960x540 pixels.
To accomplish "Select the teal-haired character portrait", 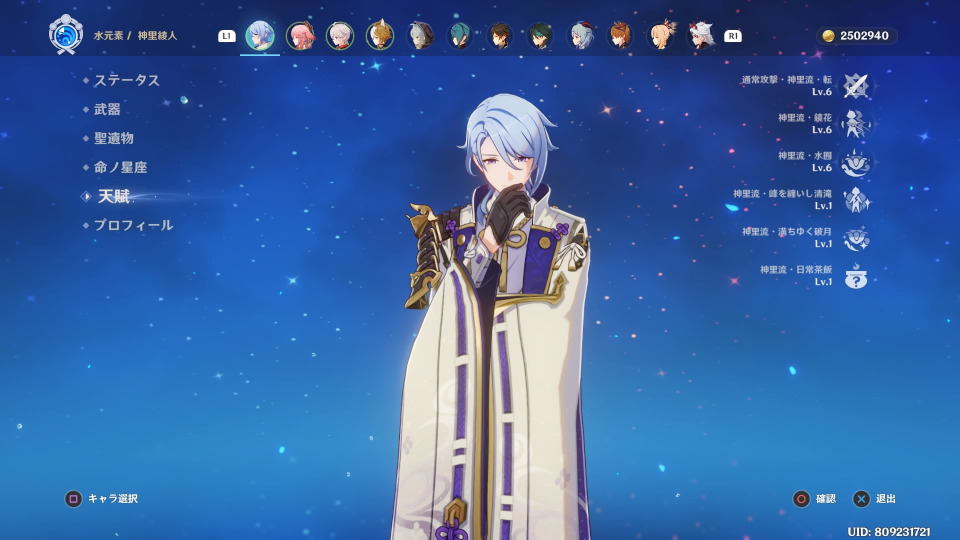I will coord(460,36).
